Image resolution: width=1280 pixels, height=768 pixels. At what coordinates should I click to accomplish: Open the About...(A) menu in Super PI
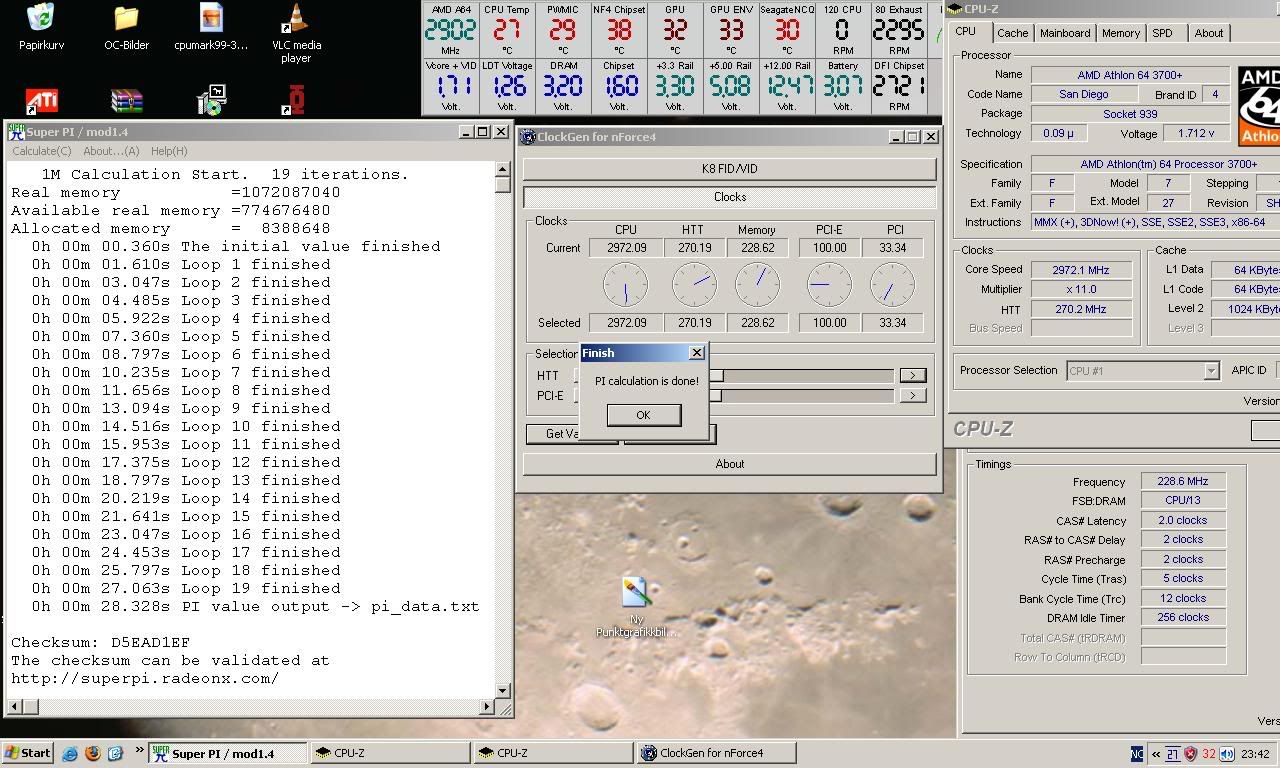(x=111, y=151)
